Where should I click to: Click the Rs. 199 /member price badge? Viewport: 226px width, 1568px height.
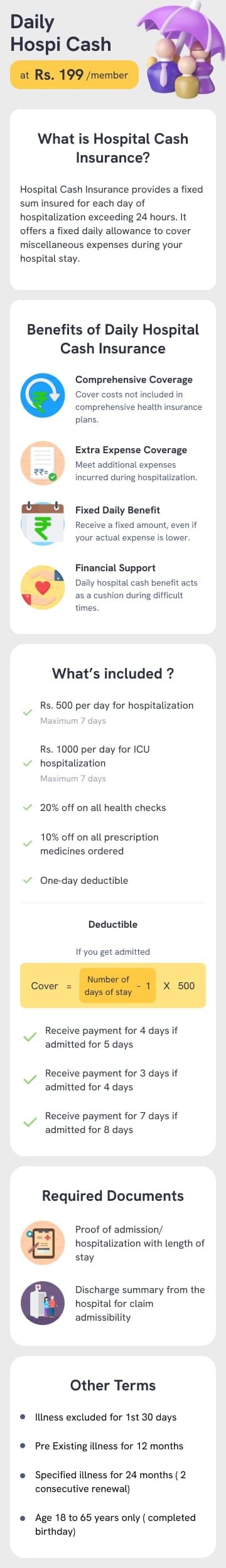[74, 75]
